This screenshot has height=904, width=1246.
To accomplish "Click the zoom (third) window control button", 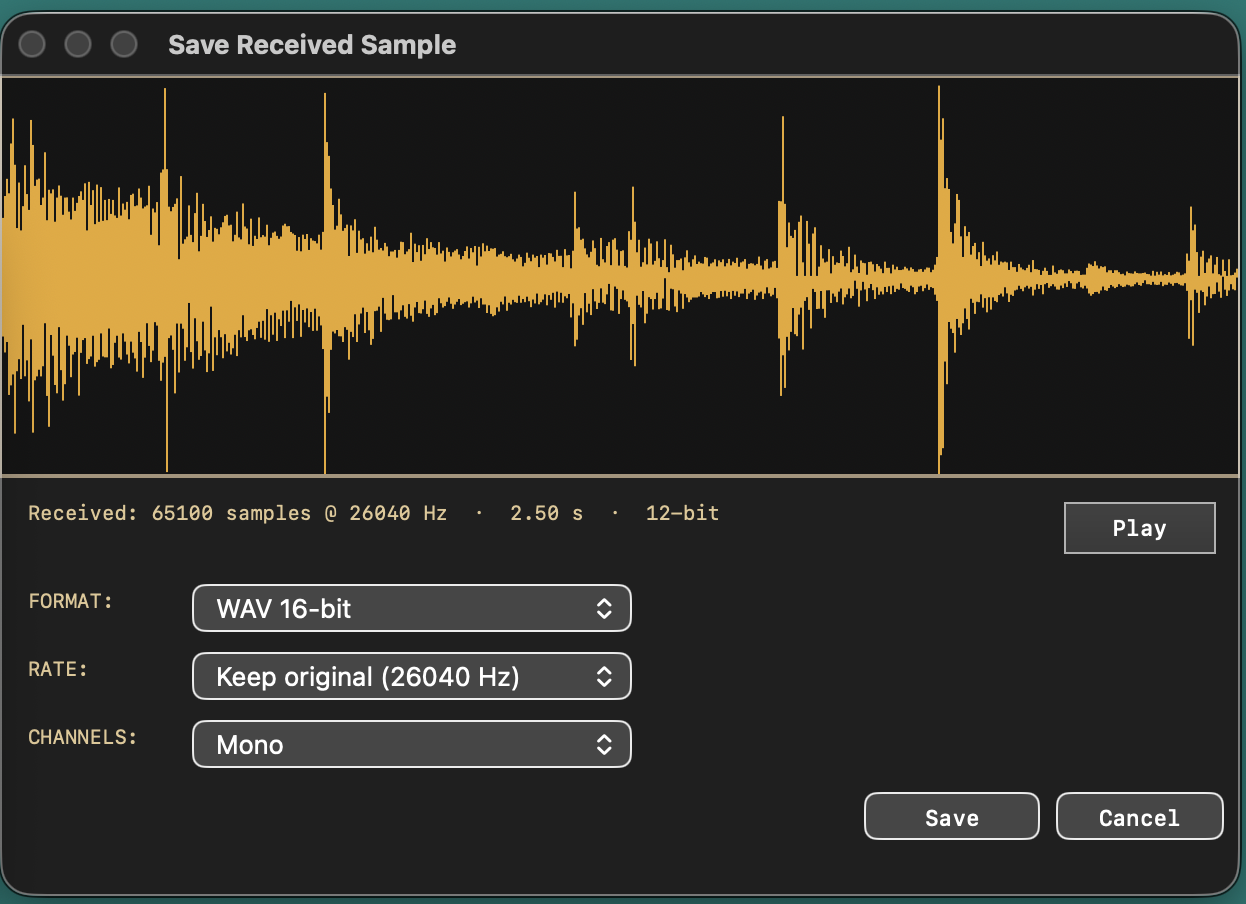I will click(123, 44).
